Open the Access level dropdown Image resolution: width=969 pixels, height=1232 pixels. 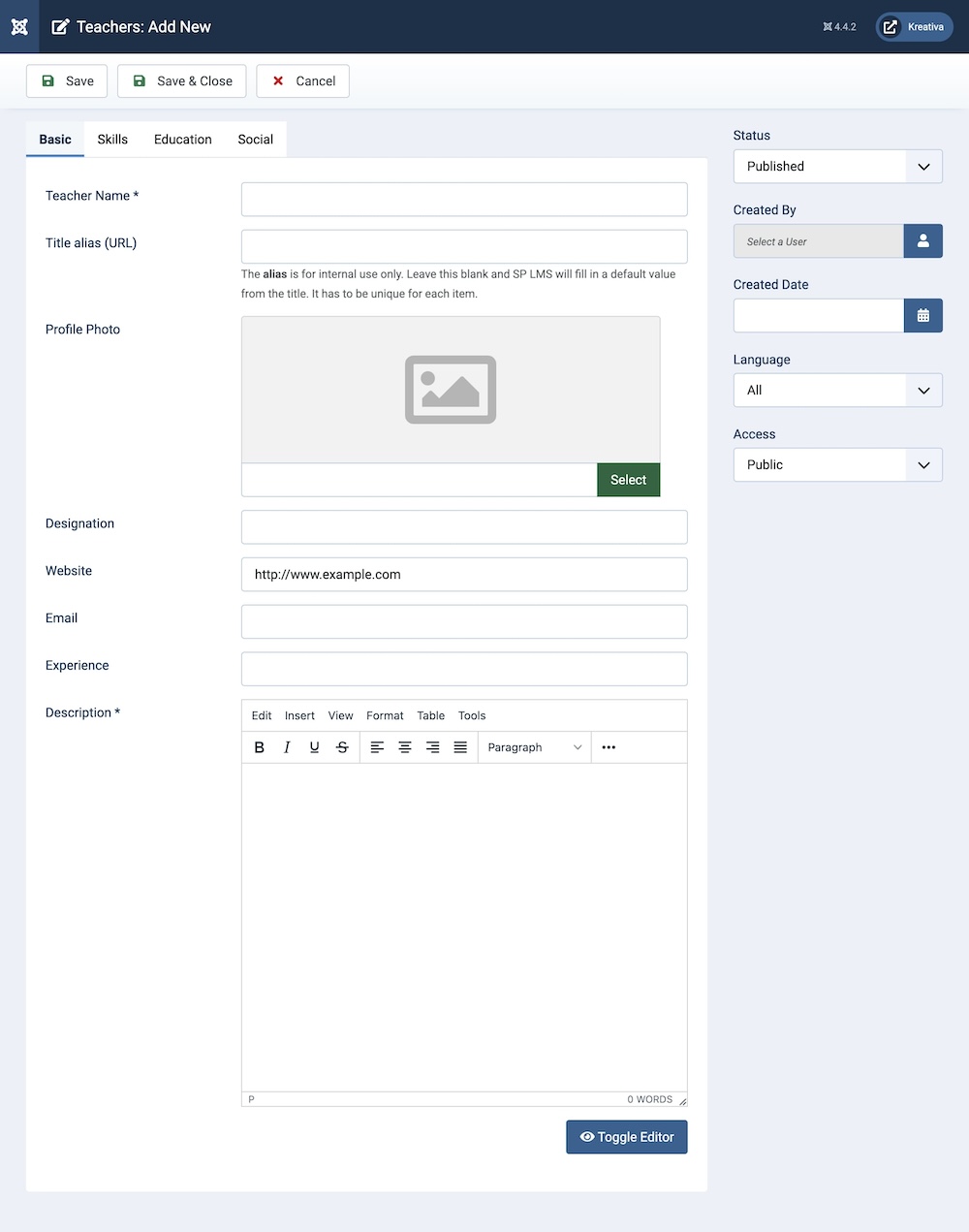coord(837,465)
